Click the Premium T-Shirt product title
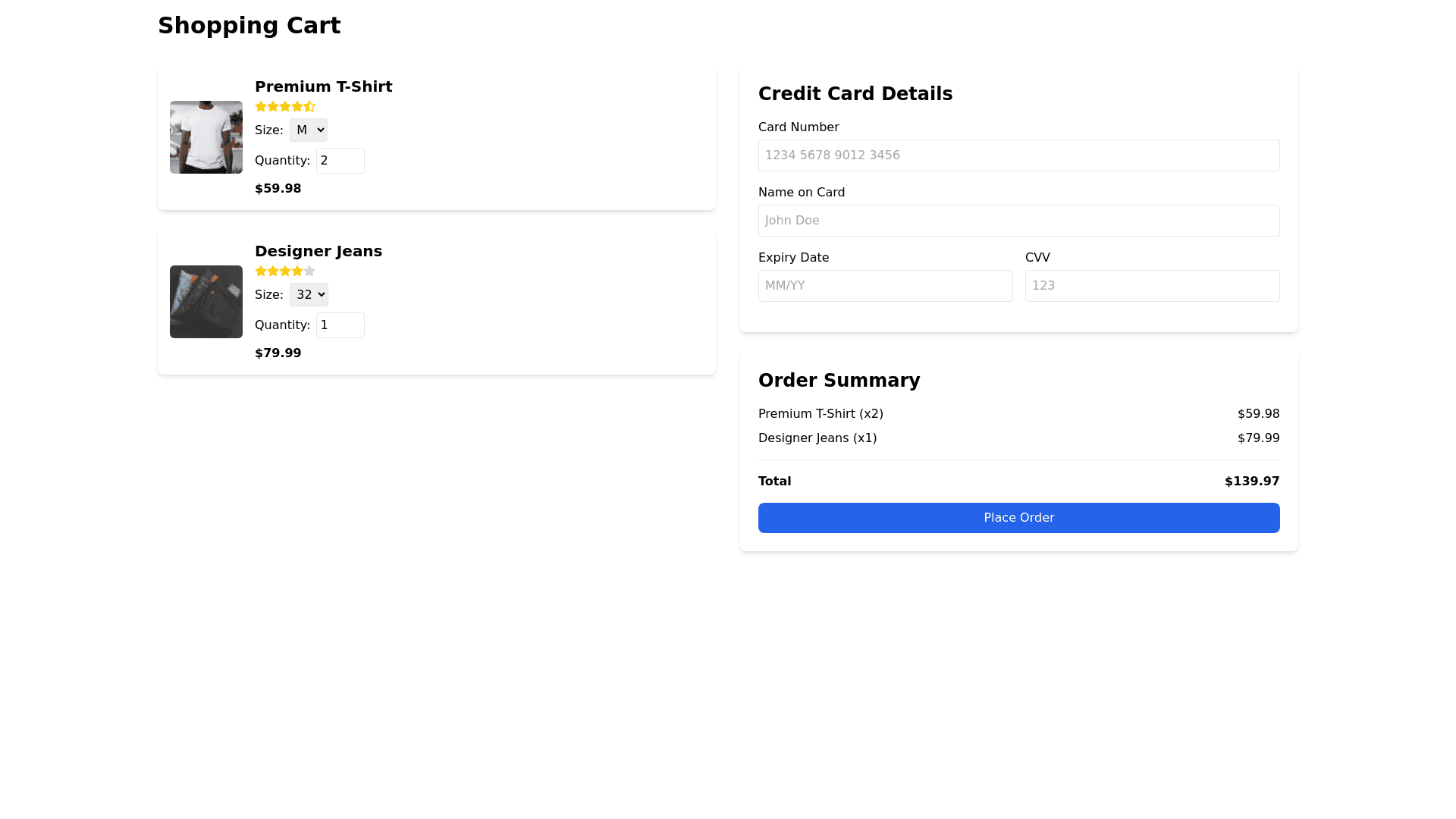 324,86
